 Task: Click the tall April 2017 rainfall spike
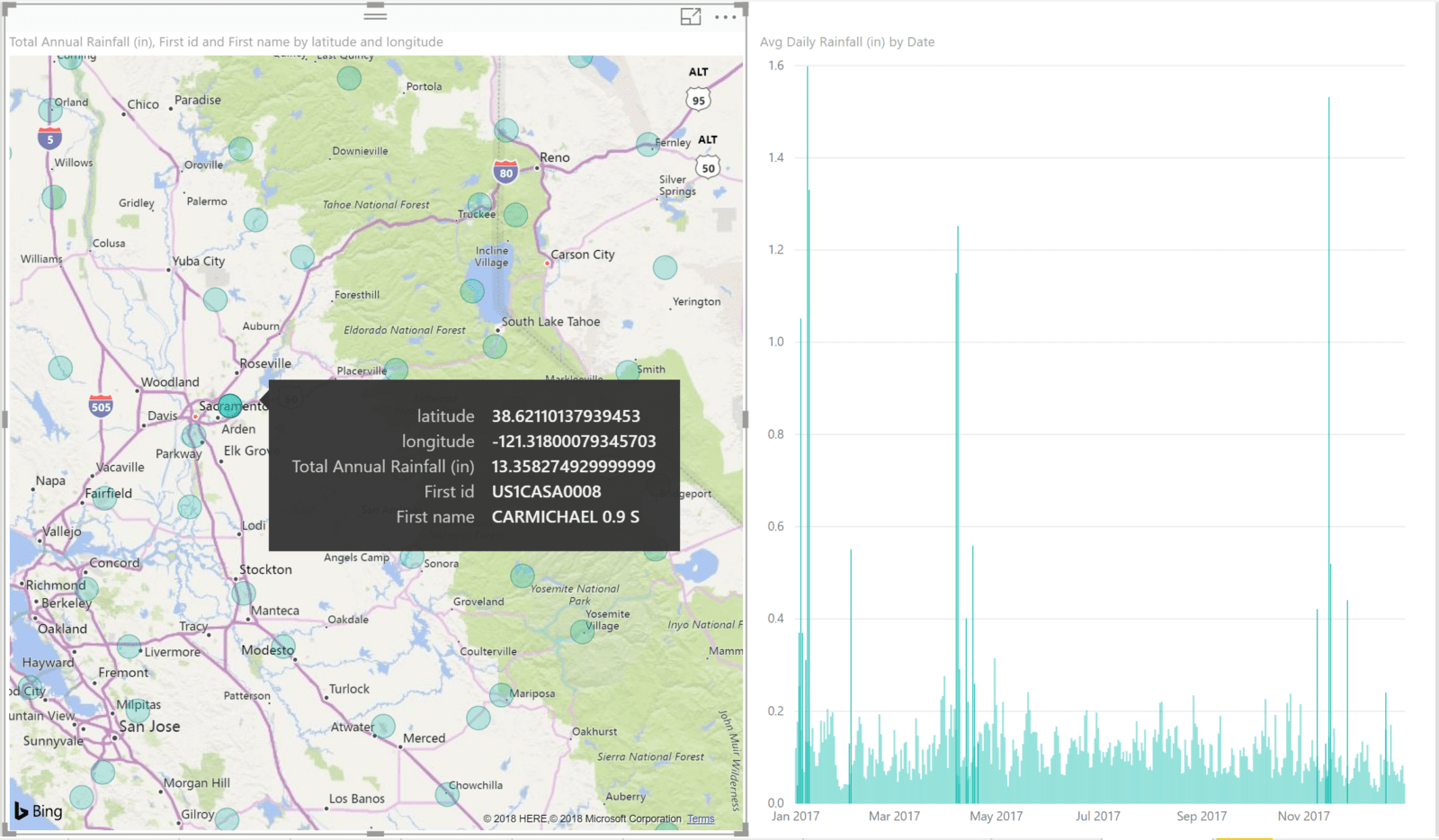coord(958,514)
